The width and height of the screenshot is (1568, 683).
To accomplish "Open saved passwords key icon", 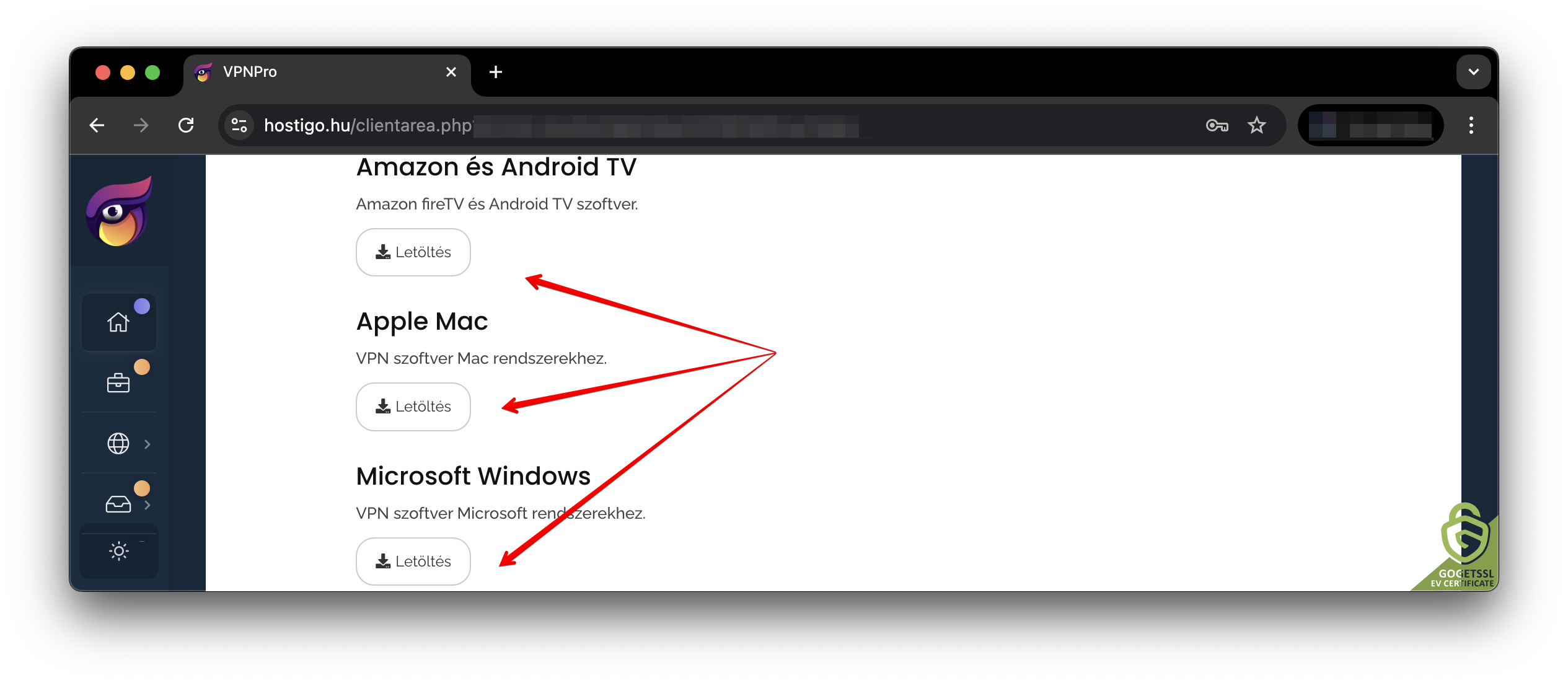I will (x=1217, y=126).
